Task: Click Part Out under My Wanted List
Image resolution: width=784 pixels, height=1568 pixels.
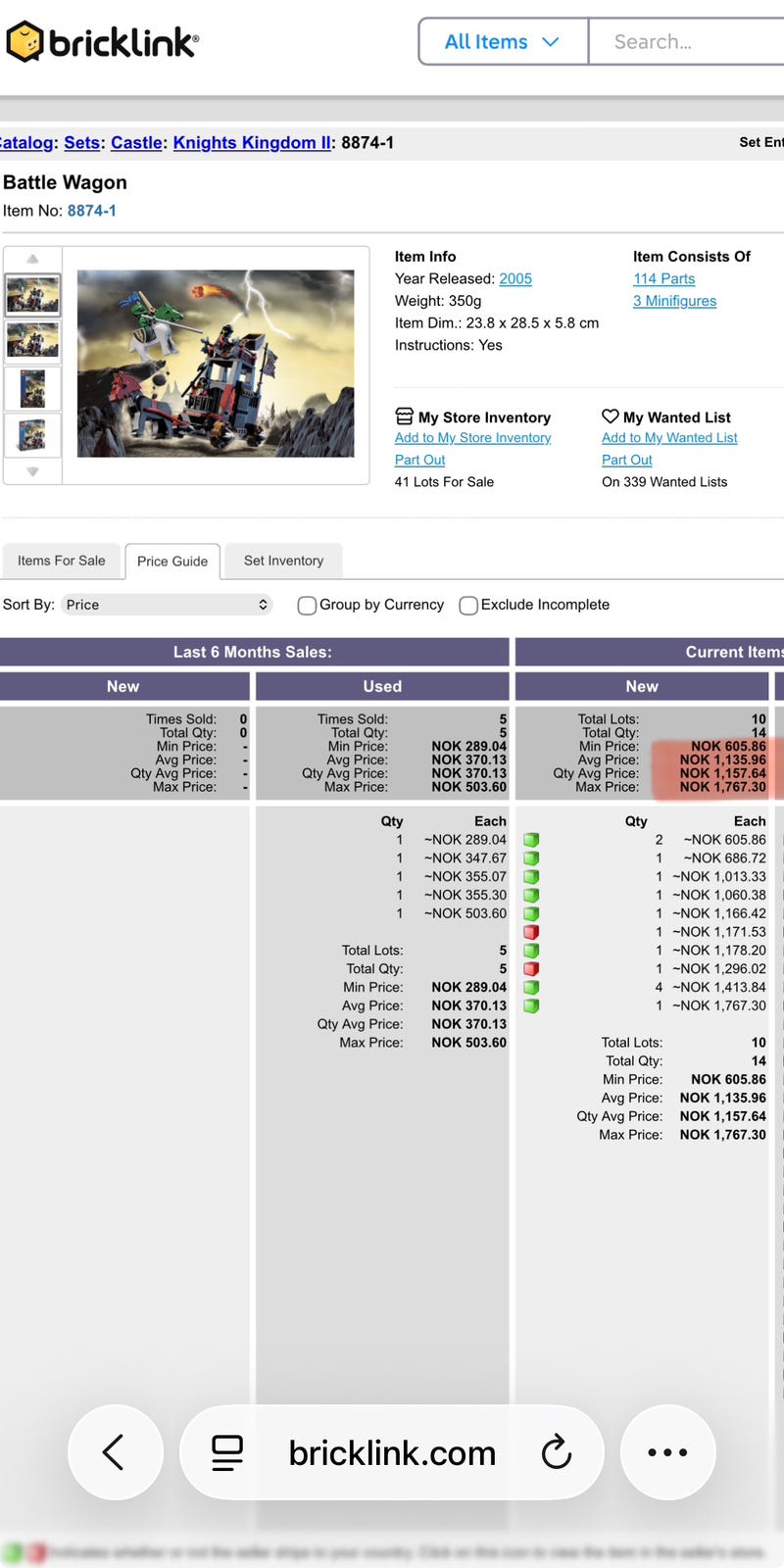Action: coord(626,460)
